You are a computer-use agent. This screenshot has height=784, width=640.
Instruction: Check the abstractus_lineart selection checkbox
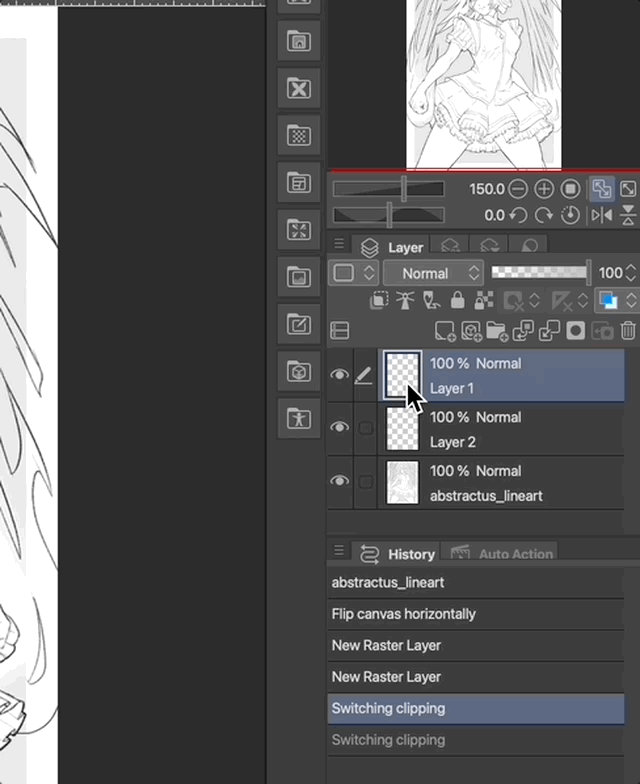click(x=366, y=482)
